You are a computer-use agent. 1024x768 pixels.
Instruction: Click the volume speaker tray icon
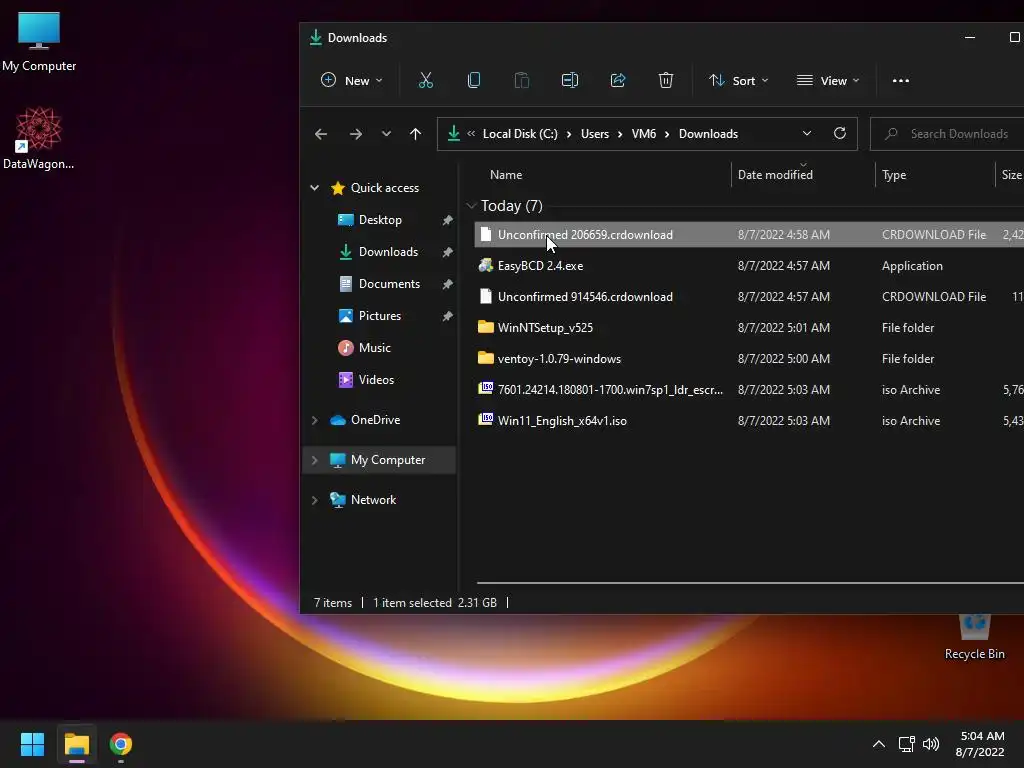click(931, 744)
